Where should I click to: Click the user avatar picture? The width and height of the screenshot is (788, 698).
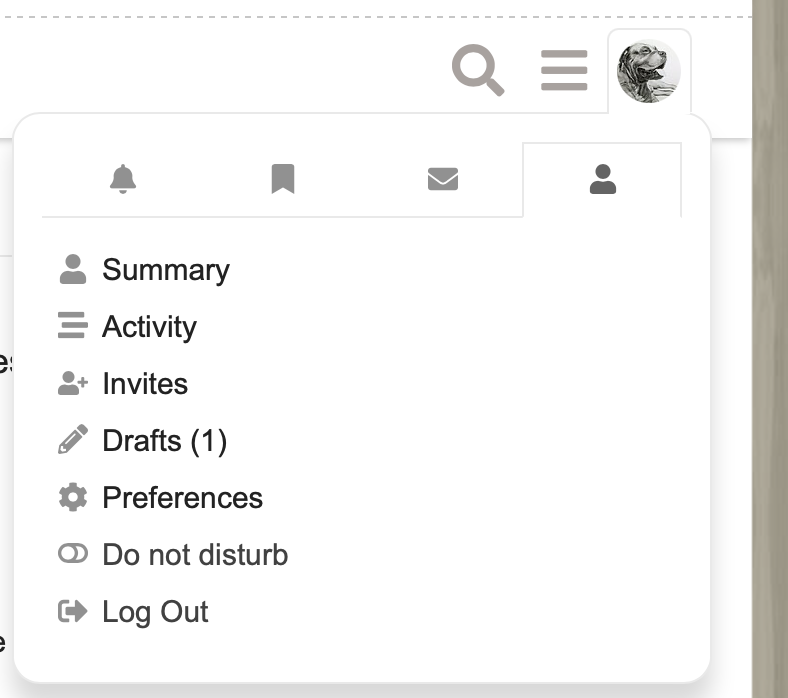[x=649, y=72]
